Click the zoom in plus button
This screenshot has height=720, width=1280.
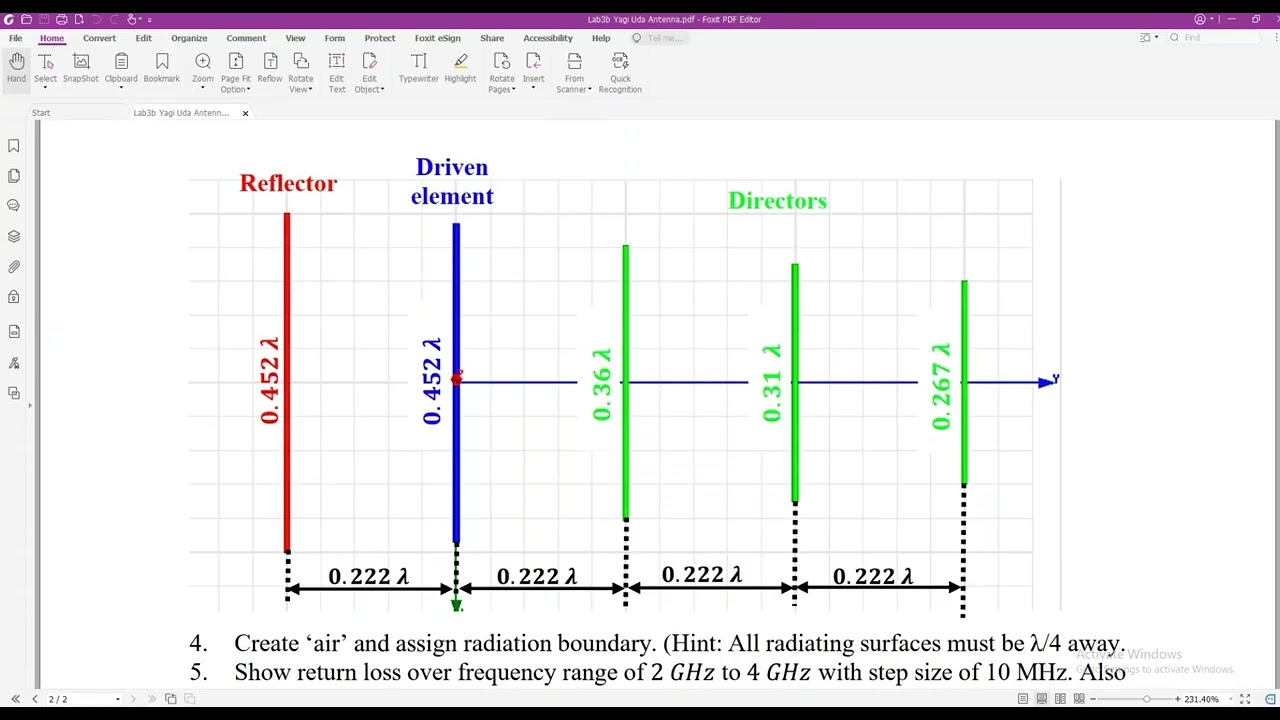tap(1178, 699)
